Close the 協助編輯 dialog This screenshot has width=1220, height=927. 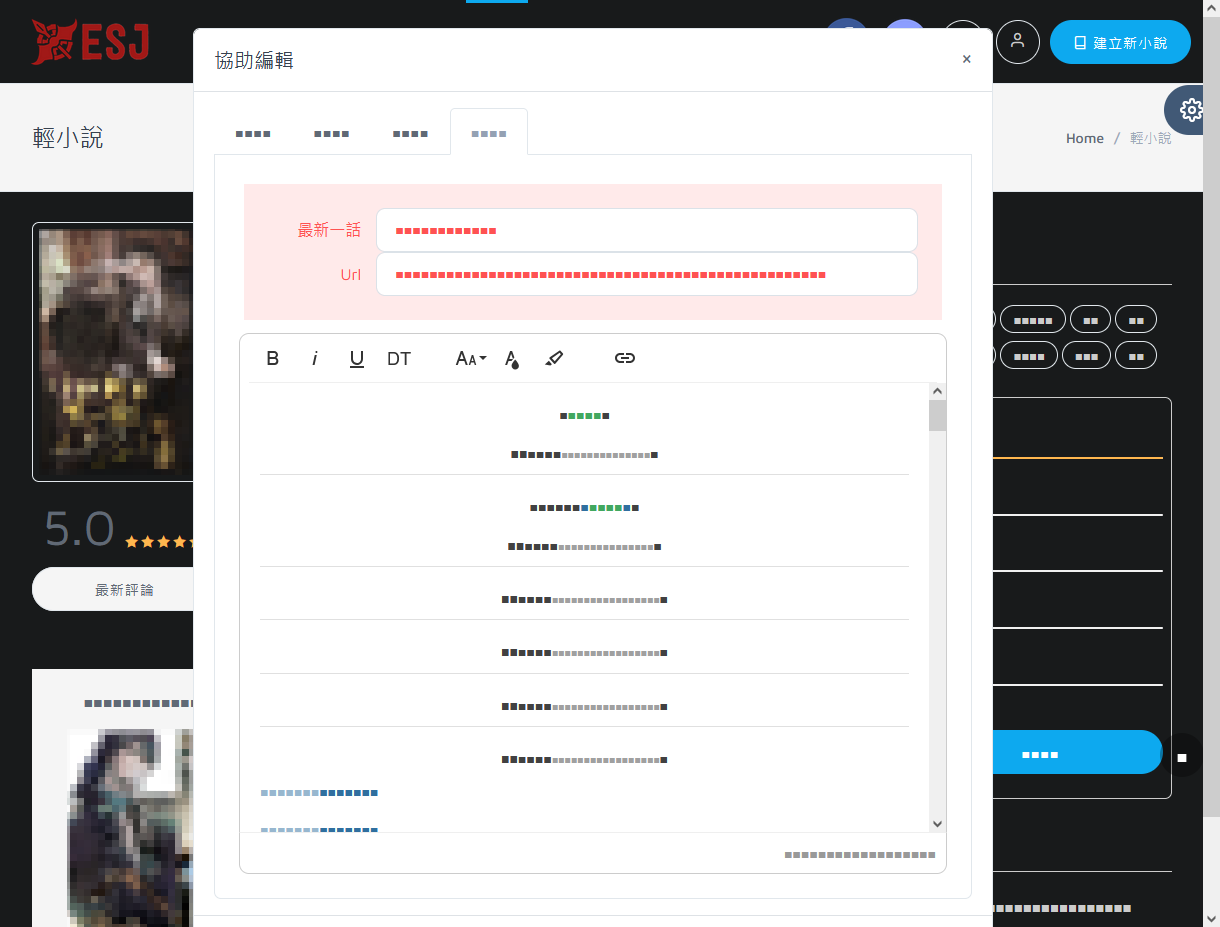(966, 59)
